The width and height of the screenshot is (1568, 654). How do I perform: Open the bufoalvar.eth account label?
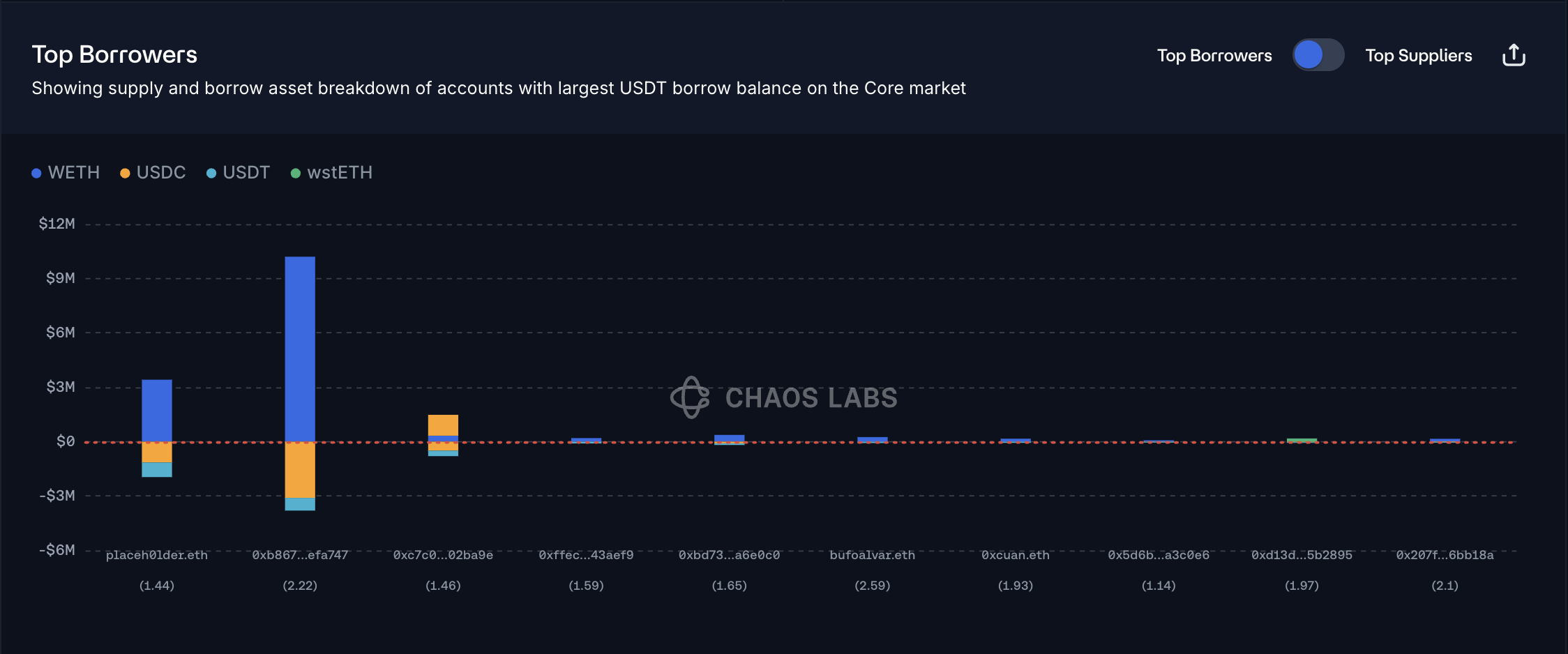tap(872, 555)
